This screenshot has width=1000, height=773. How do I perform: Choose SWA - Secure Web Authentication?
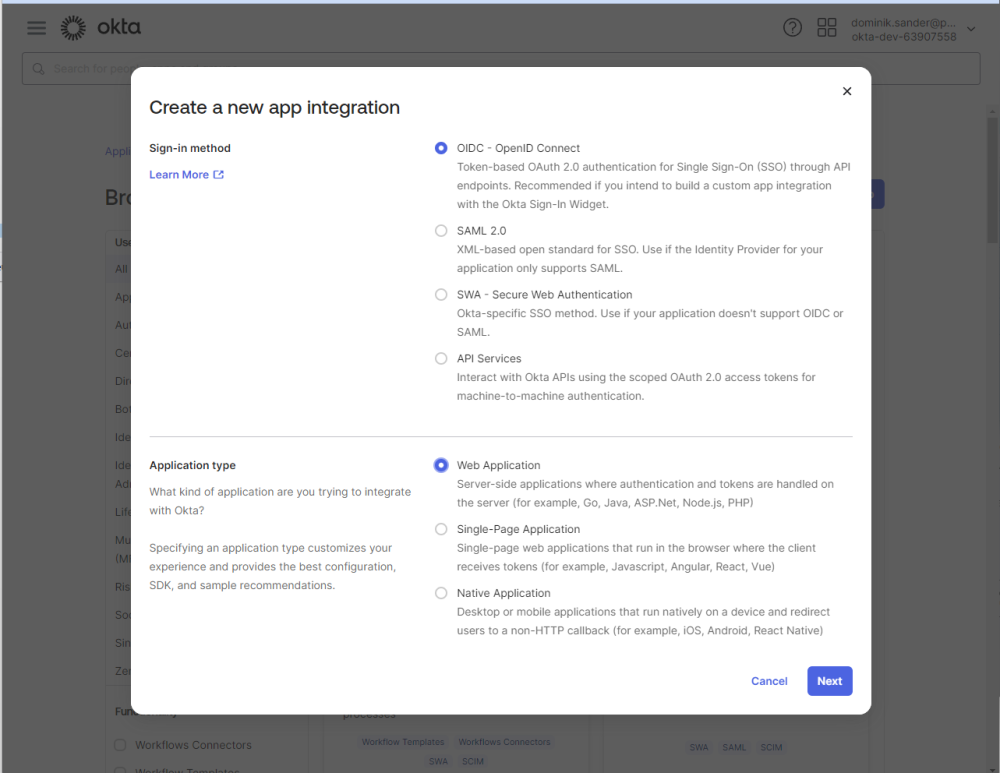[441, 295]
